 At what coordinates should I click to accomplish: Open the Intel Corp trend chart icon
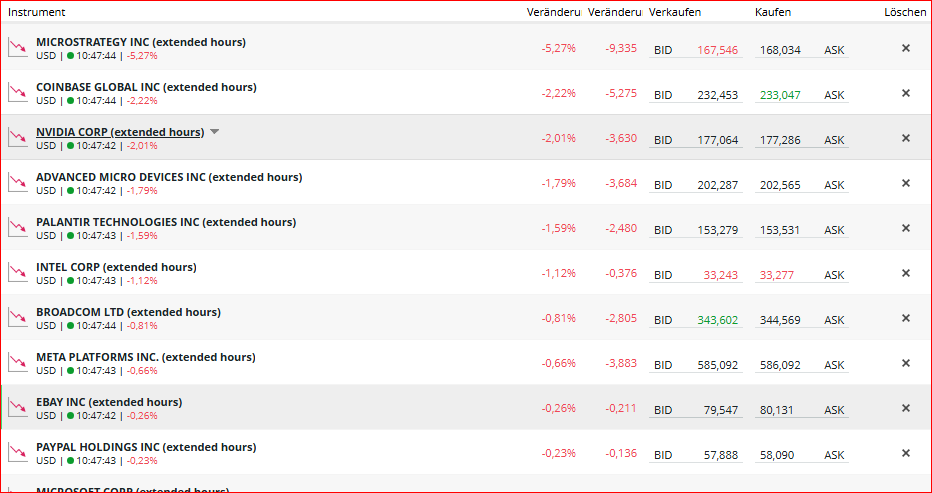(x=17, y=273)
